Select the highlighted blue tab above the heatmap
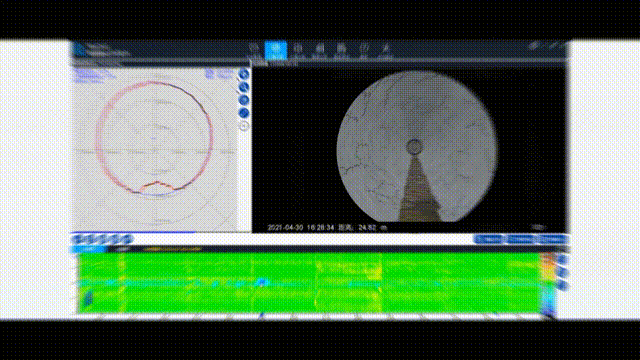This screenshot has width=640, height=360. [x=89, y=249]
